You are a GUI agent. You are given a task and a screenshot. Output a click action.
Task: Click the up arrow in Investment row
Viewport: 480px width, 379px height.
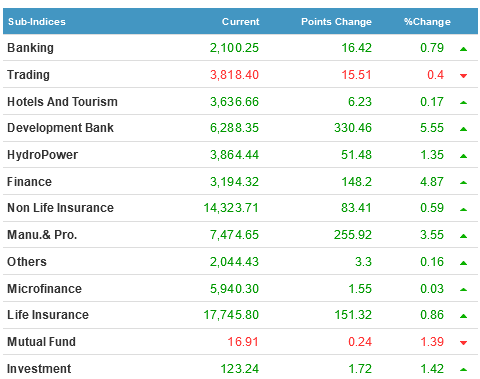tap(463, 369)
